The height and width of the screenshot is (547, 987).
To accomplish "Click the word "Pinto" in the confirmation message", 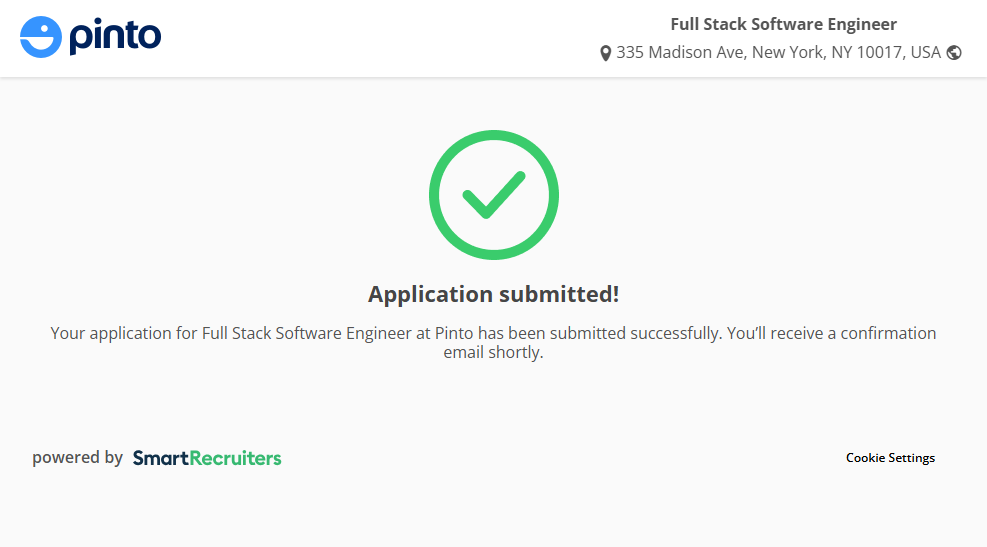I will tap(454, 333).
